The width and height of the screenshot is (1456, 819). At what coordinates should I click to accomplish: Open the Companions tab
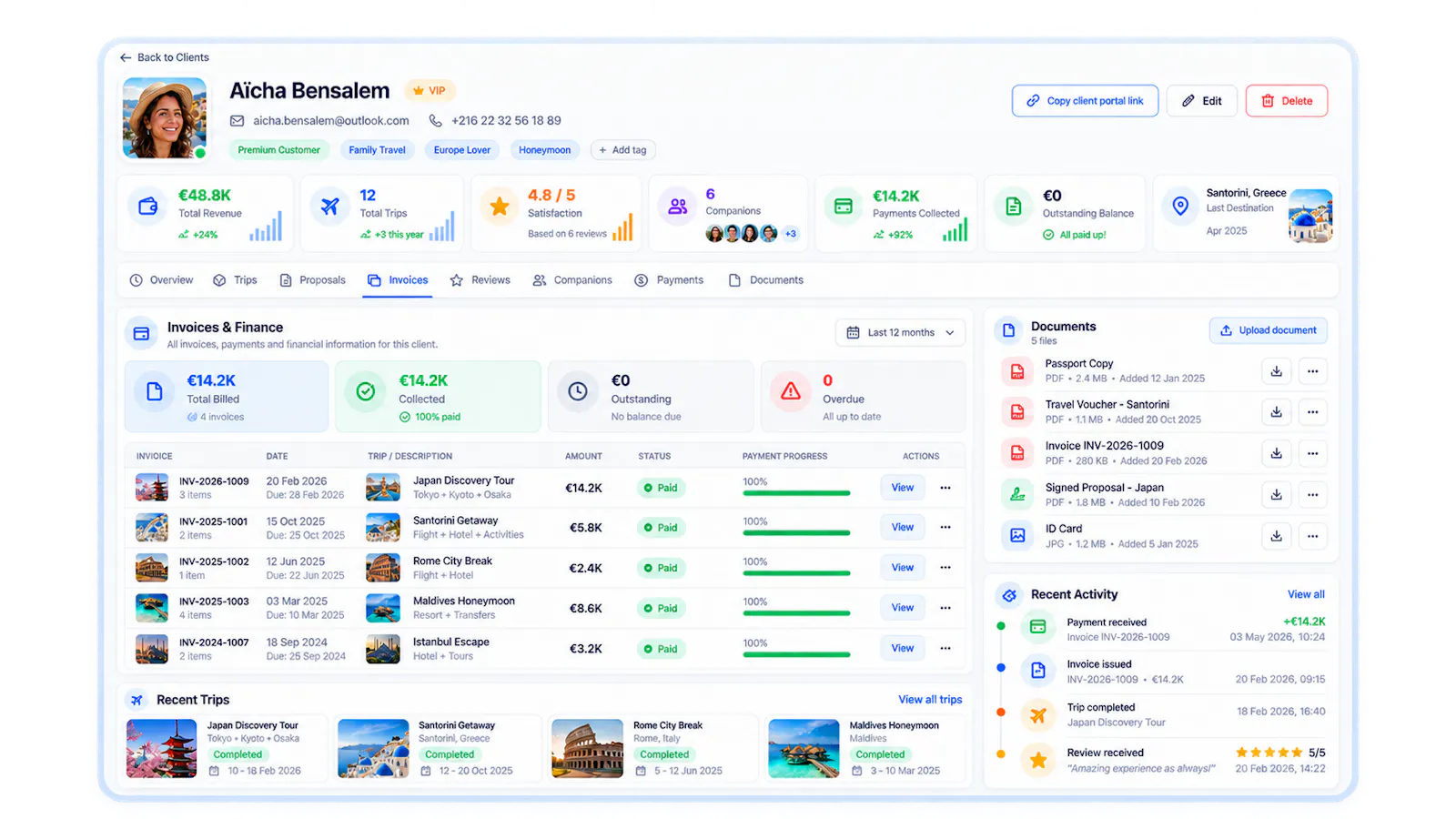tap(572, 280)
